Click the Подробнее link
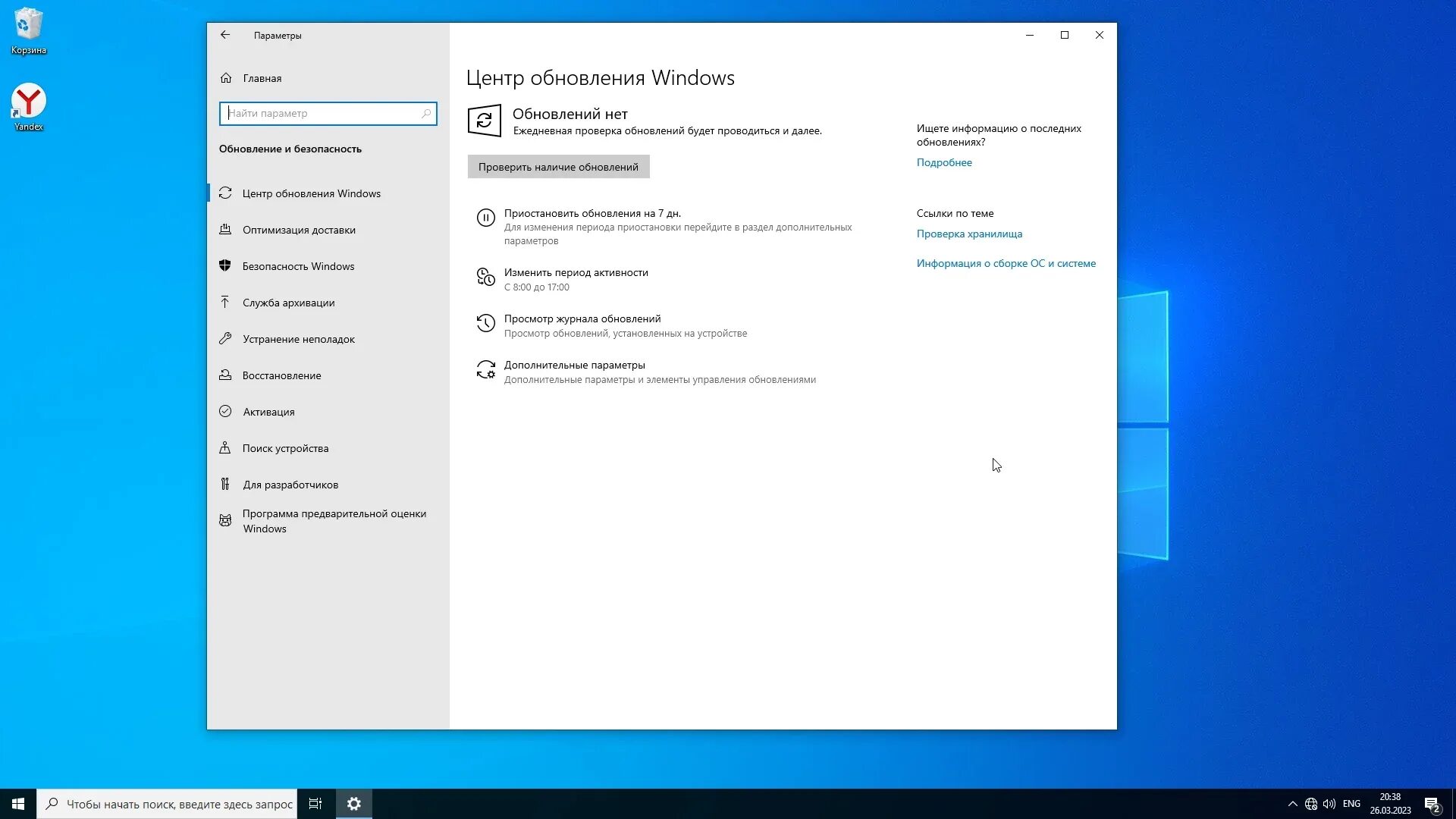1456x819 pixels. pyautogui.click(x=944, y=162)
